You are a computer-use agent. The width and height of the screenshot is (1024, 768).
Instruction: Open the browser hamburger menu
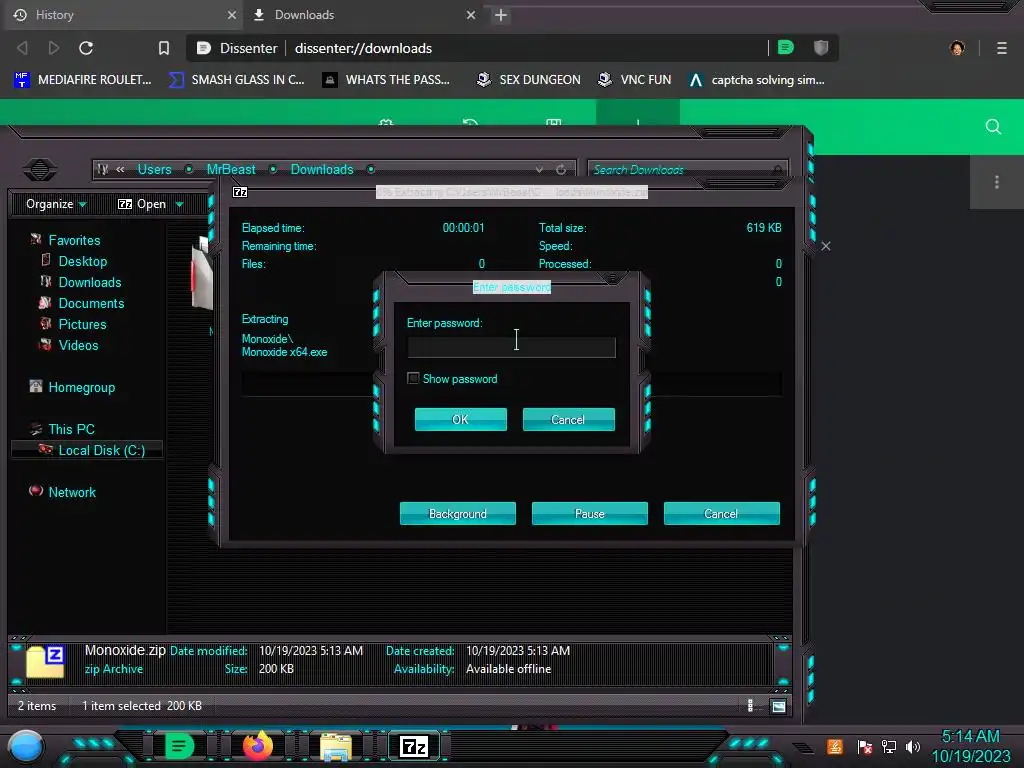[x=1001, y=48]
